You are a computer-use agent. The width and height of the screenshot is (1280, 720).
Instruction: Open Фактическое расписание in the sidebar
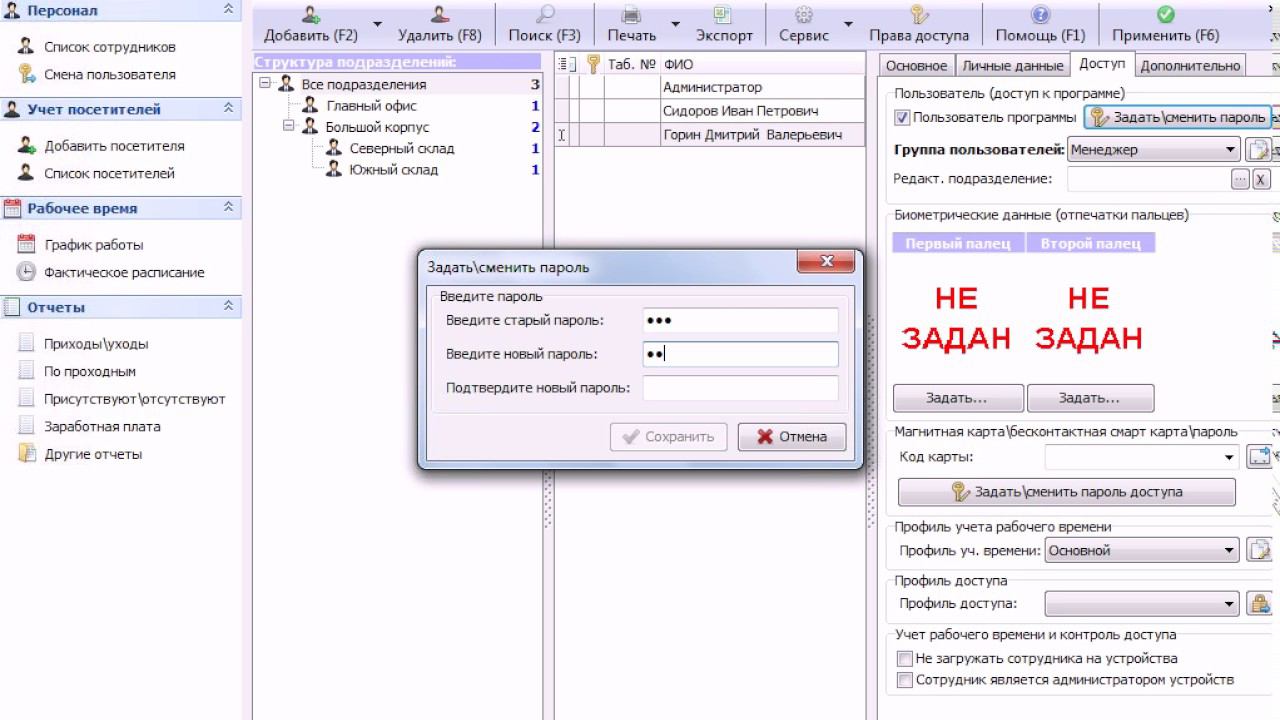pyautogui.click(x=124, y=272)
